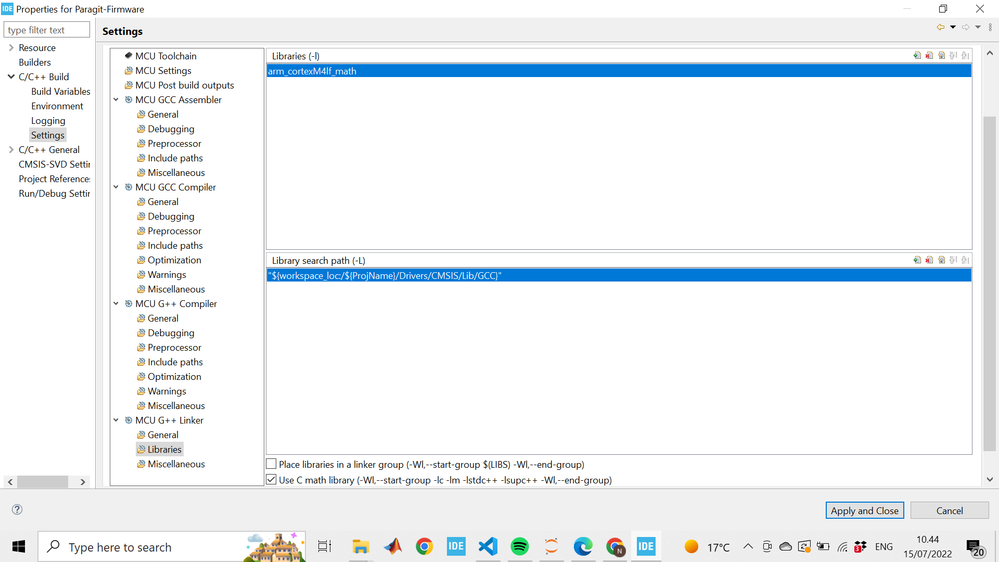999x562 pixels.
Task: Enable Place libraries in a linker group
Action: click(271, 464)
